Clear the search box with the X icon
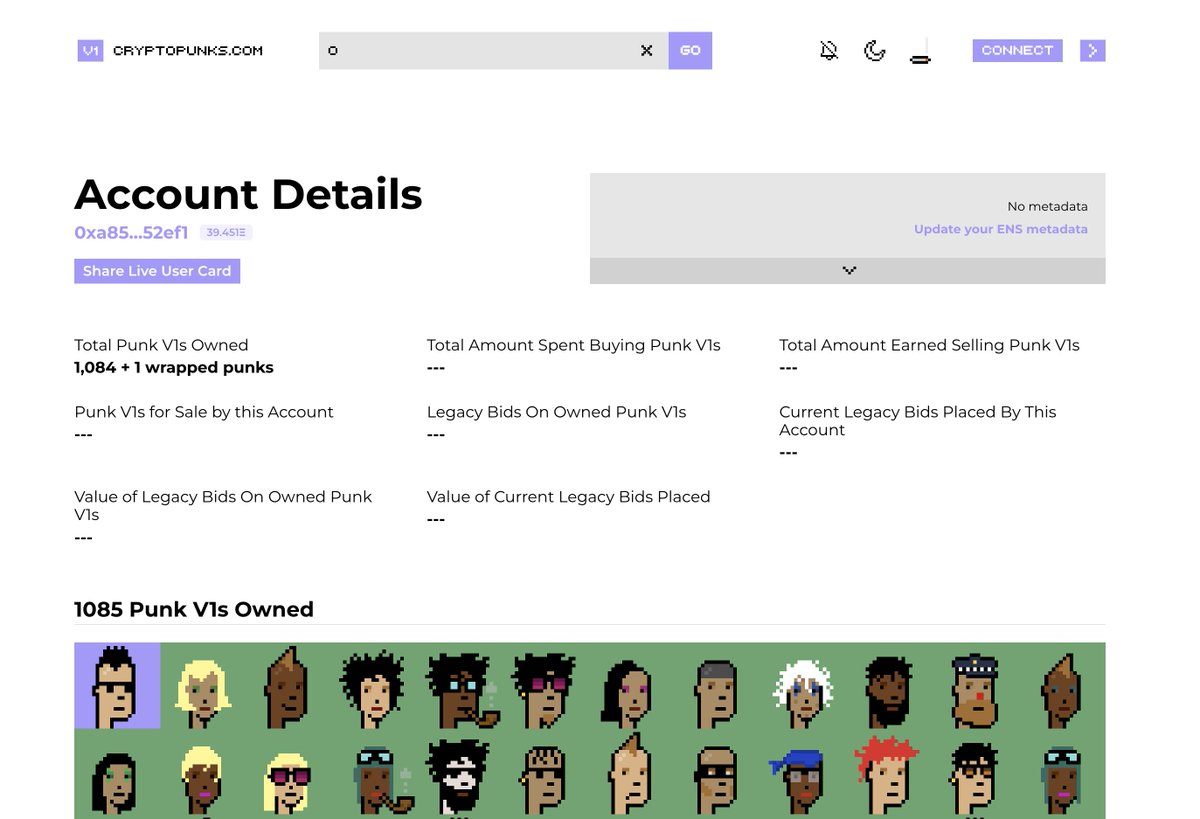1200x819 pixels. (x=647, y=51)
